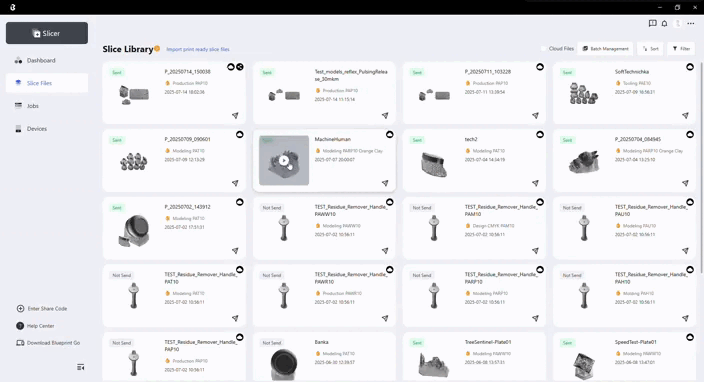Open Devices section in sidebar
Screen dimensions: 704x382
pyautogui.click(x=36, y=129)
